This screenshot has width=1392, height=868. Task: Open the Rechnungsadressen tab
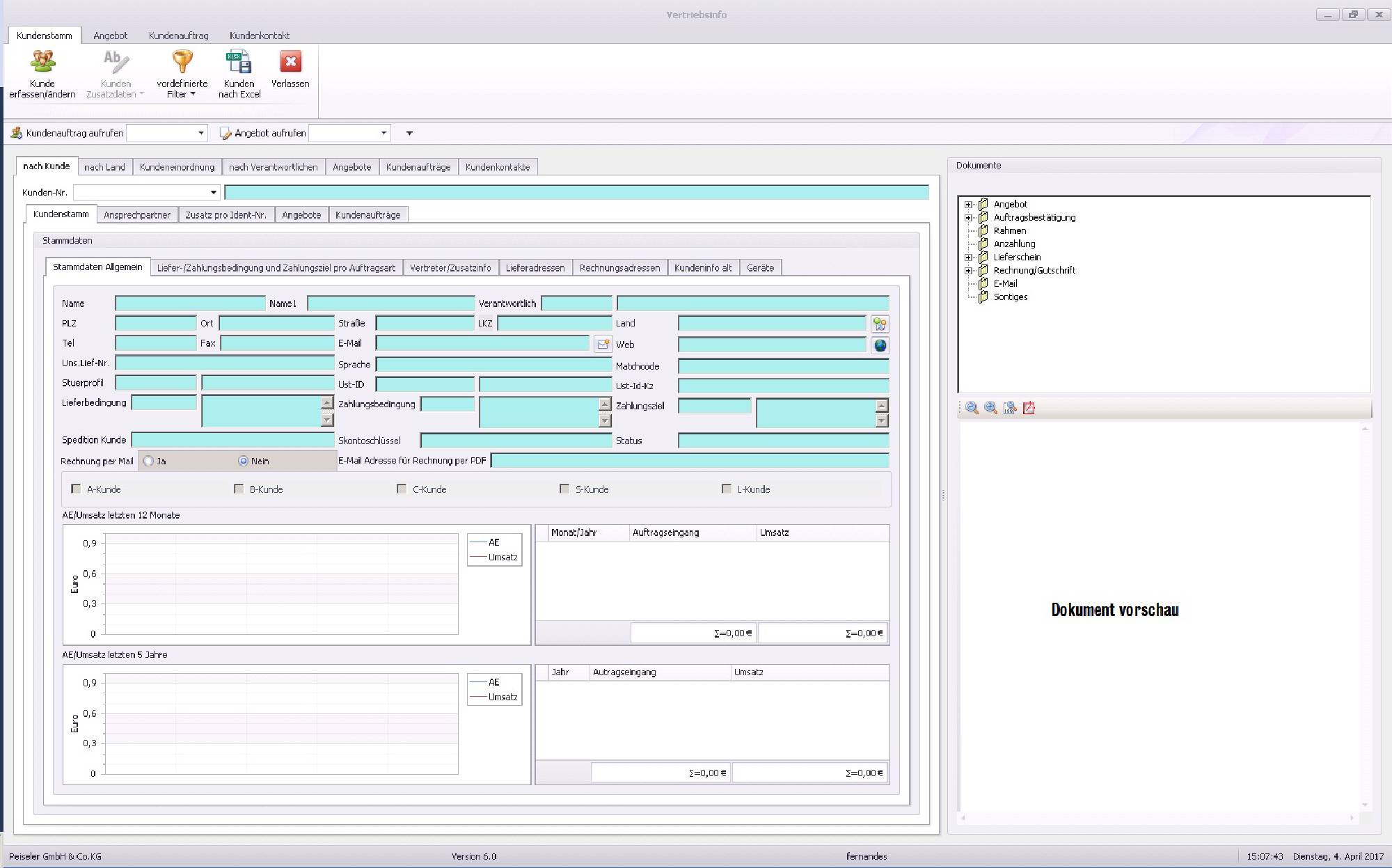point(619,268)
